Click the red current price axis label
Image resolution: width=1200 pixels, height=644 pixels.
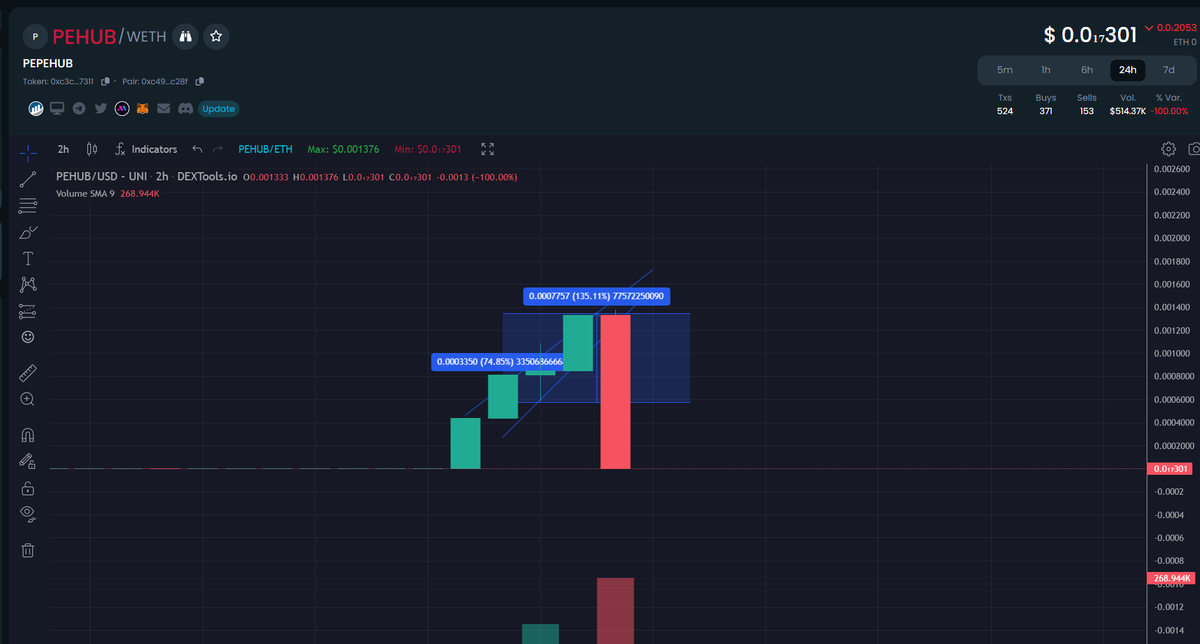pos(1169,469)
